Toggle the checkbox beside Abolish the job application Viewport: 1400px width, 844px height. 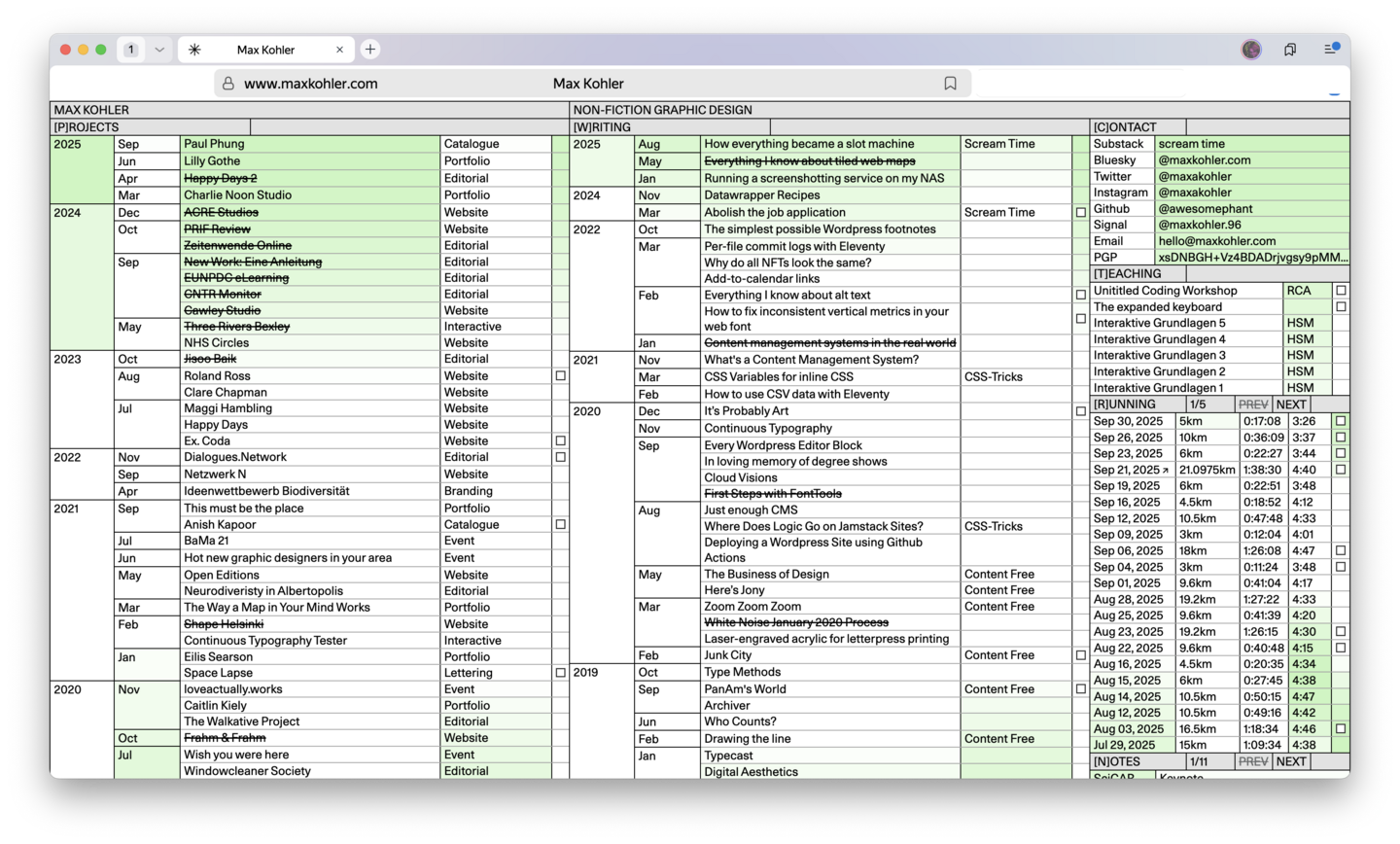tap(1080, 212)
